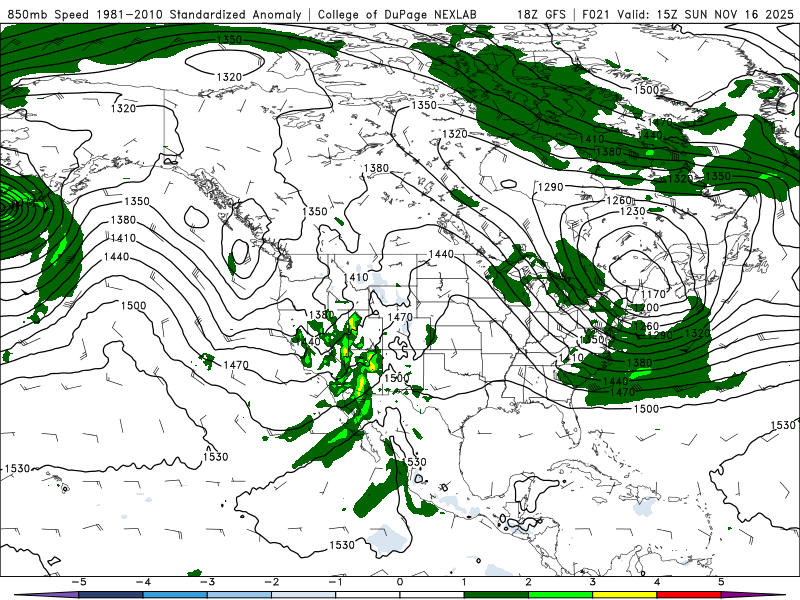Click the '-5' color bar scale label
This screenshot has width=800, height=600.
tap(79, 582)
